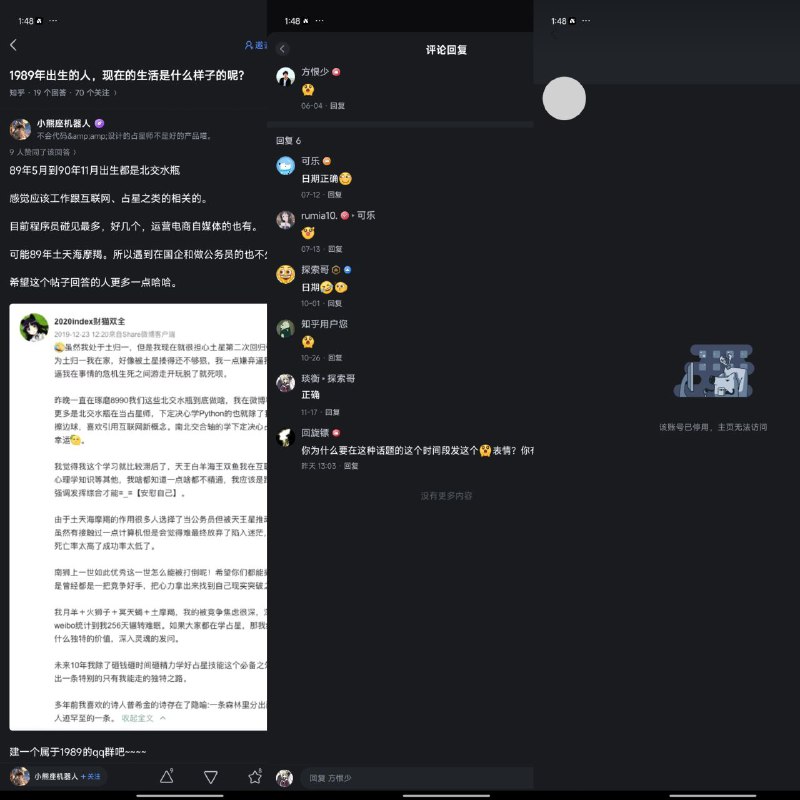Tap the back arrow on the question page
The width and height of the screenshot is (800, 800).
pyautogui.click(x=14, y=45)
